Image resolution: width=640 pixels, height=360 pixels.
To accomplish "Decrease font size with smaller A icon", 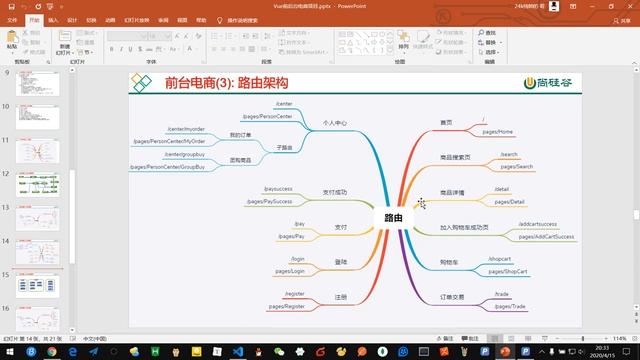I will (186, 36).
